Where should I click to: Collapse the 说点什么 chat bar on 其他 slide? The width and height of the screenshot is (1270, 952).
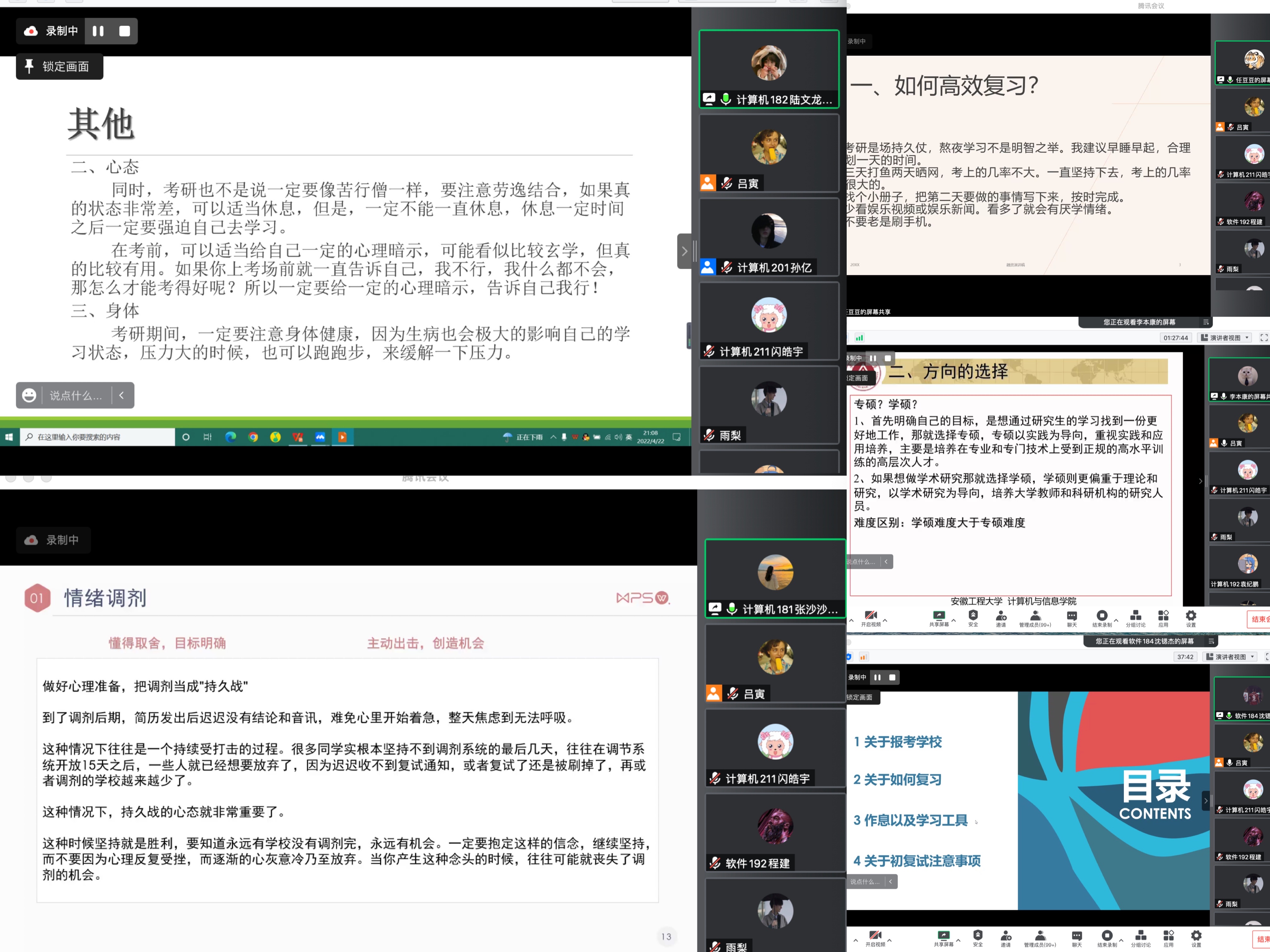[x=122, y=396]
